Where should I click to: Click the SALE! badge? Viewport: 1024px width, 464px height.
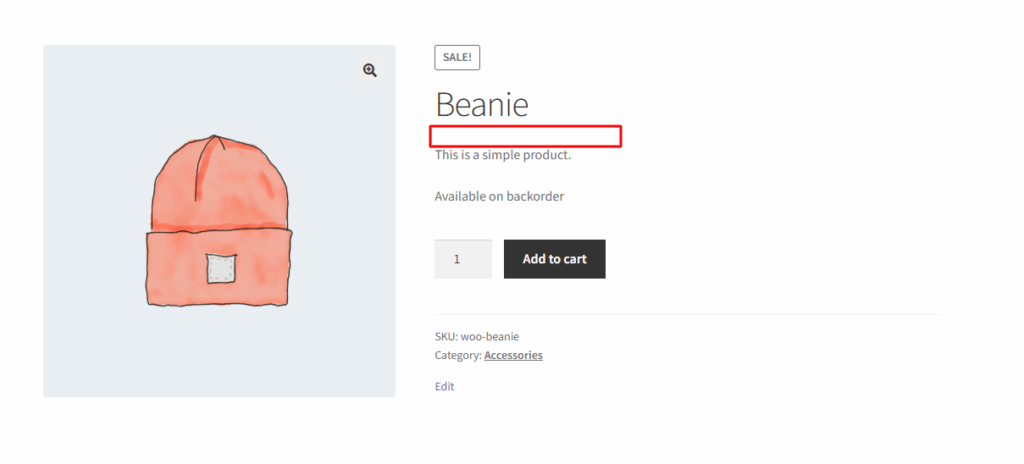click(457, 58)
